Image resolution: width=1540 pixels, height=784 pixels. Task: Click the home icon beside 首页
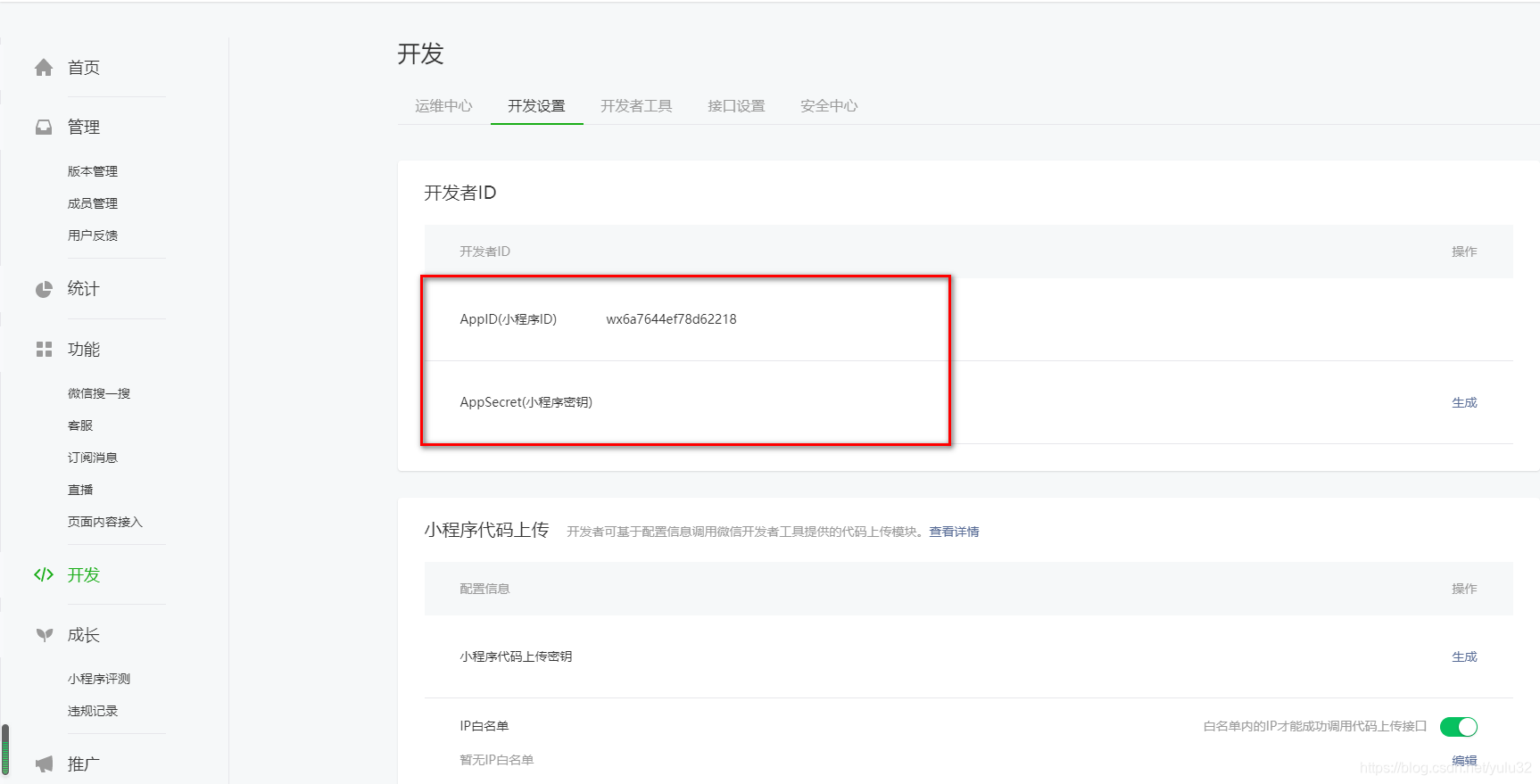(x=44, y=68)
